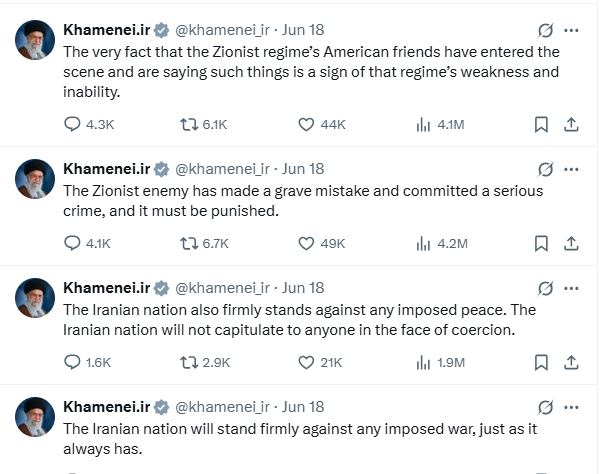The width and height of the screenshot is (607, 474).
Task: View 1.9M views analytics
Action: [440, 362]
